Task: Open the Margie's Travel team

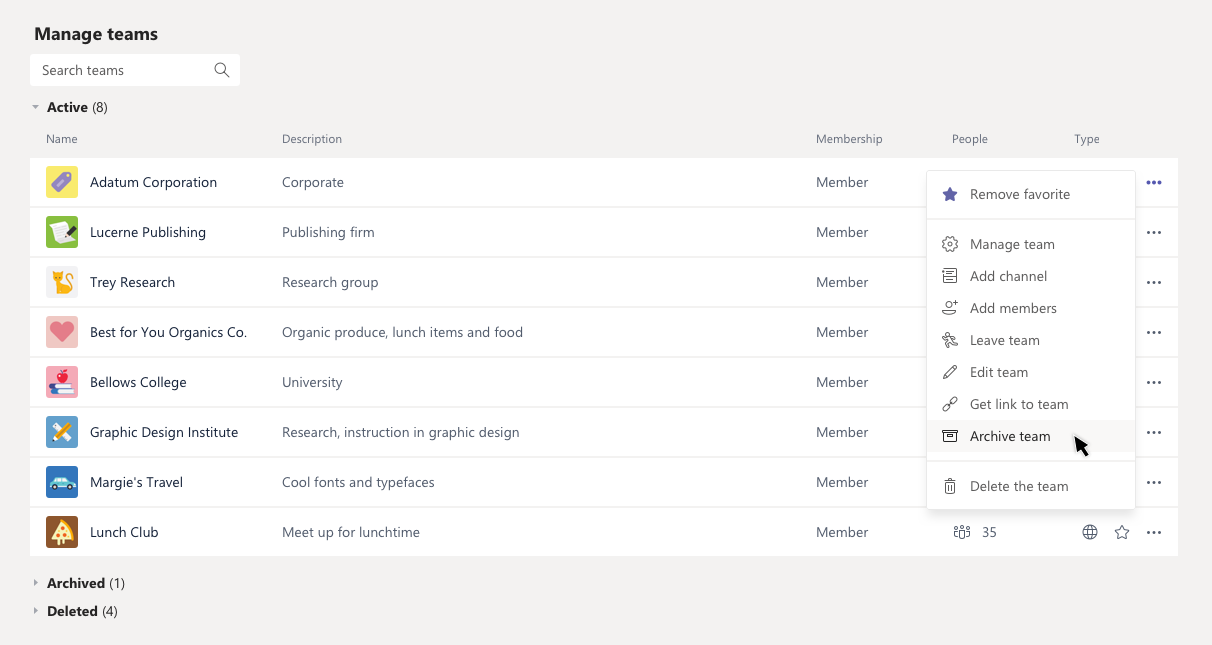Action: (x=136, y=482)
